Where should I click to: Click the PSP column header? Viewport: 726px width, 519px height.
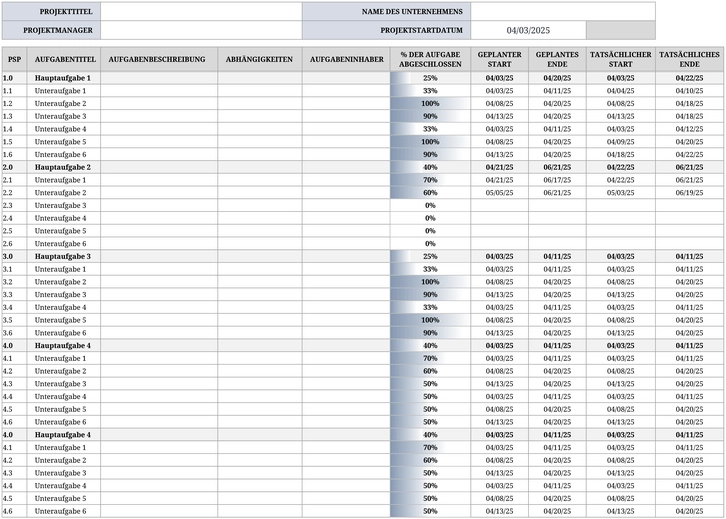[x=14, y=59]
